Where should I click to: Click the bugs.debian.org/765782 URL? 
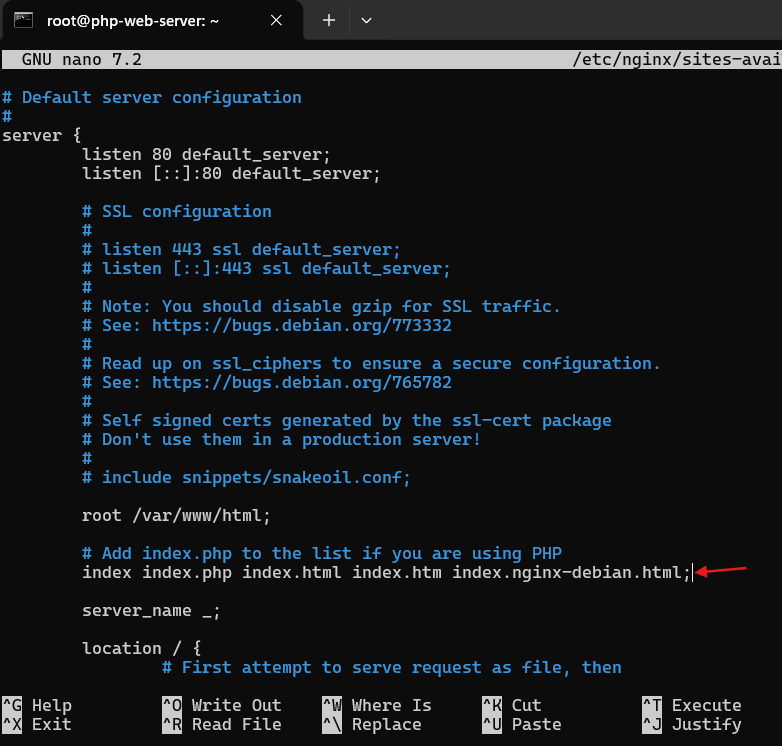301,382
